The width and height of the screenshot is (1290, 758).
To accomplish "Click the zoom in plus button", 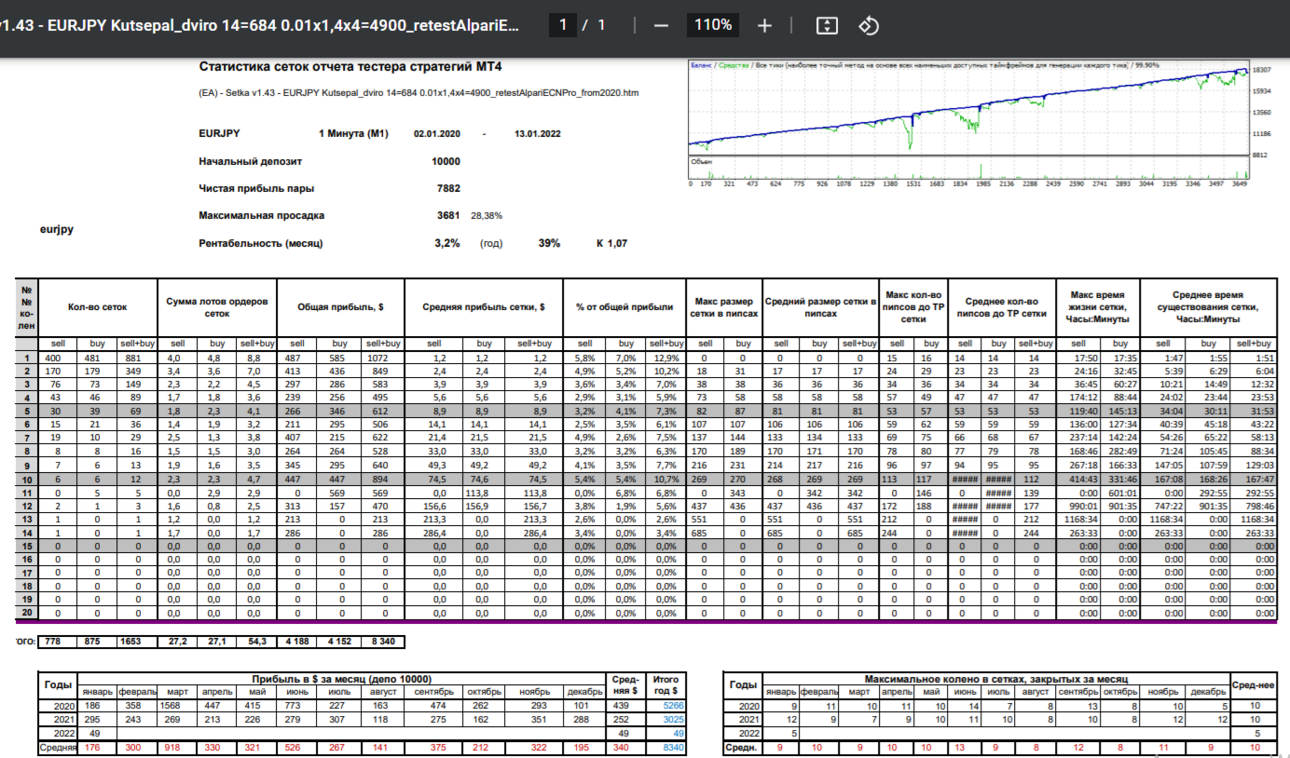I will tap(765, 25).
